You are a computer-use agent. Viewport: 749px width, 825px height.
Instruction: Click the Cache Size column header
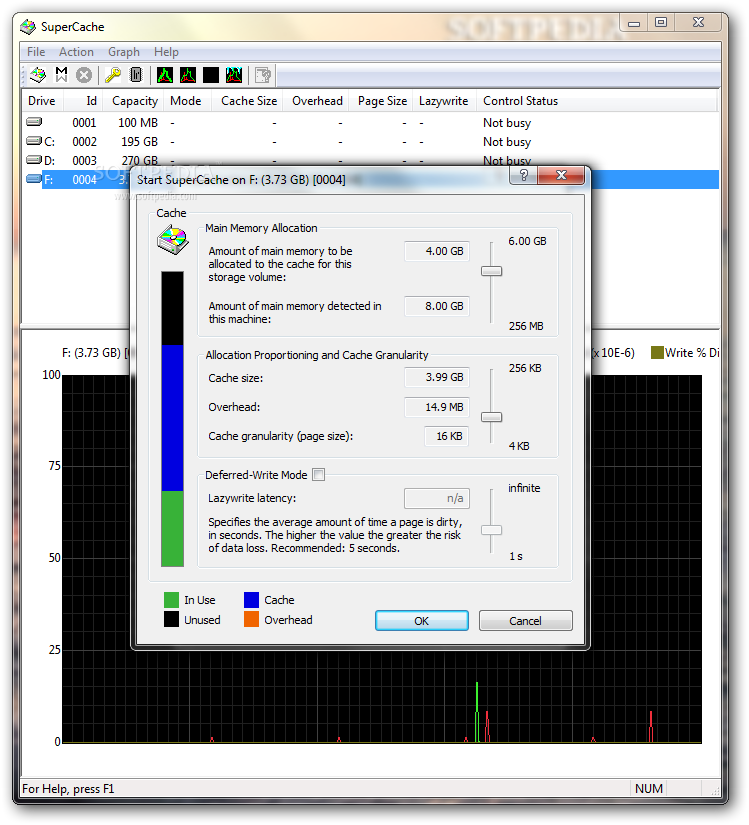point(247,101)
